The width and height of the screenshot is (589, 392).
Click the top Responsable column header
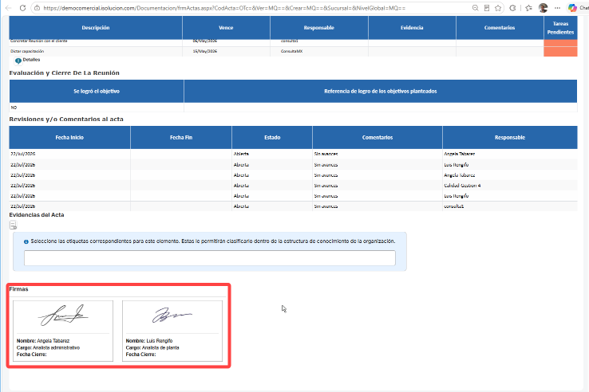pyautogui.click(x=319, y=28)
